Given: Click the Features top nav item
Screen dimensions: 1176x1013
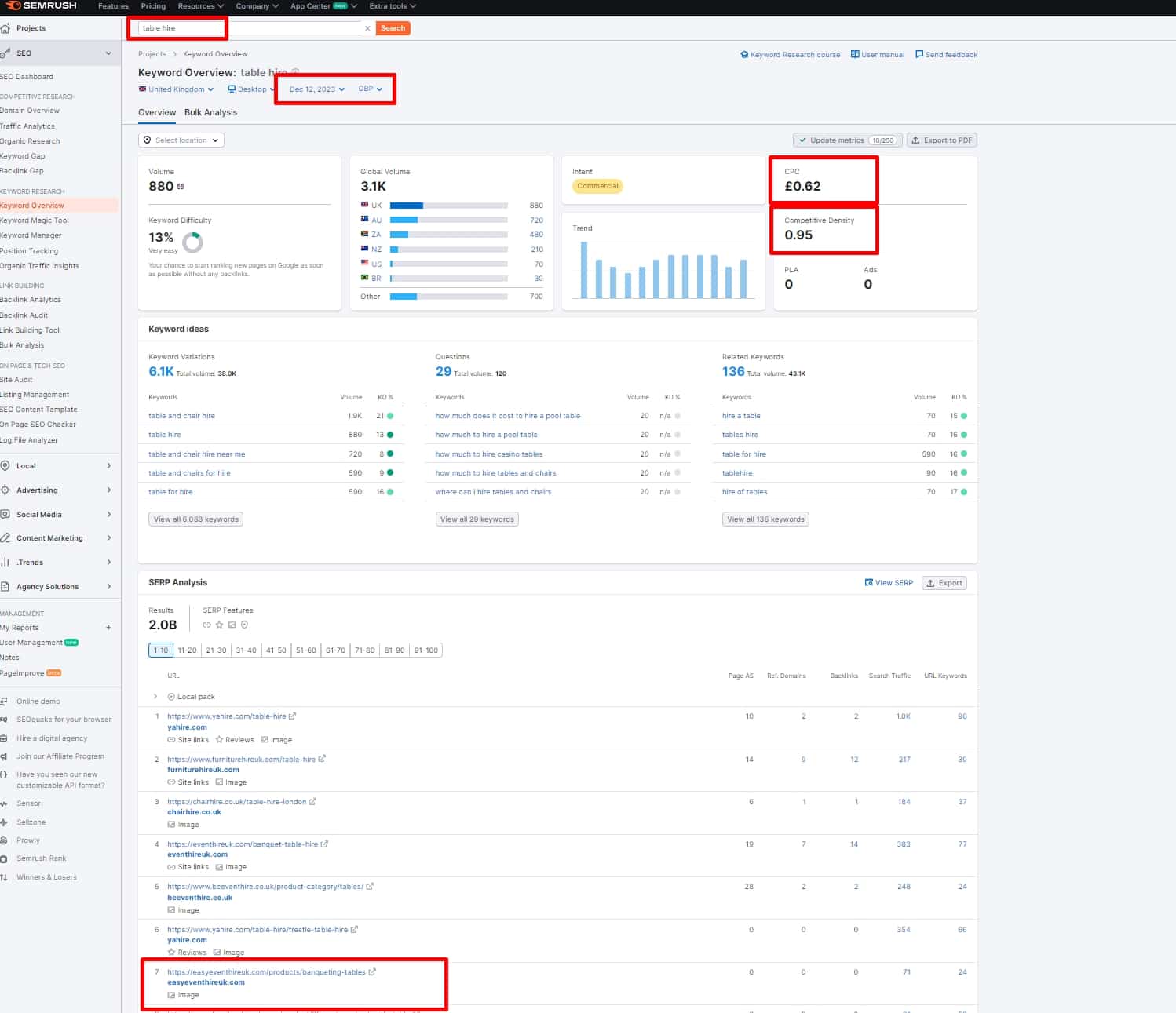Looking at the screenshot, I should pos(113,6).
